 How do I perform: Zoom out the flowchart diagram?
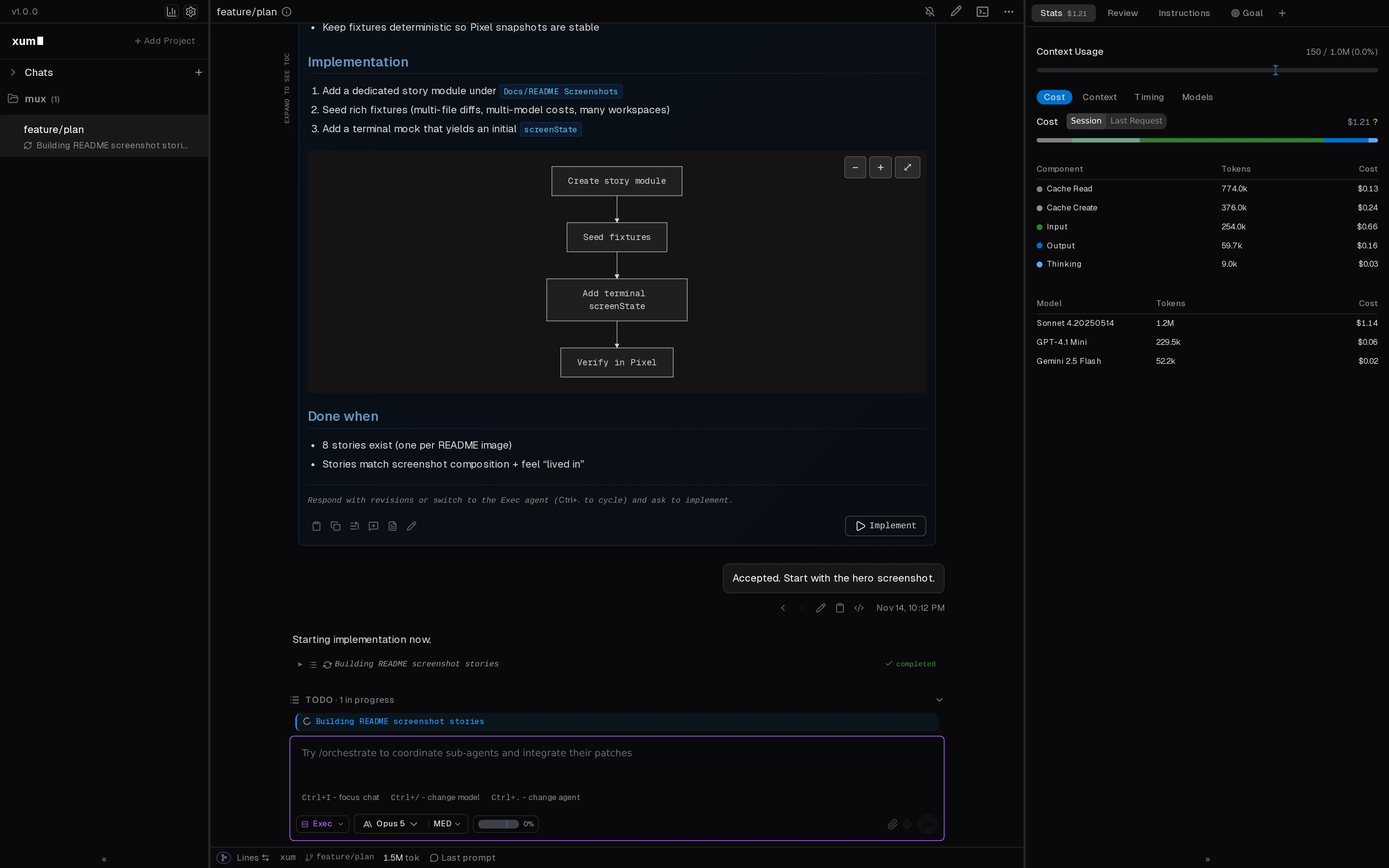855,168
